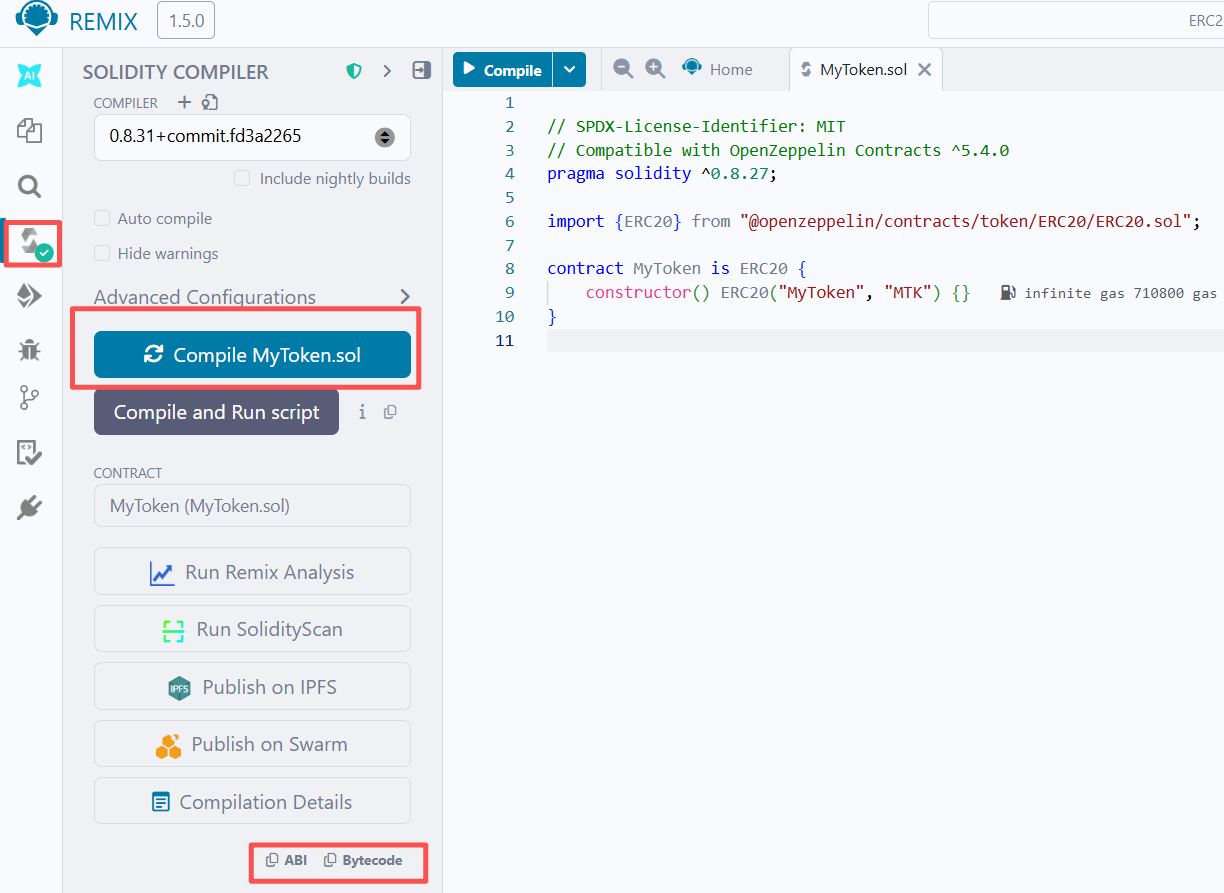Click the empty line 11 in editor
Viewport: 1224px width, 893px height.
(x=885, y=340)
